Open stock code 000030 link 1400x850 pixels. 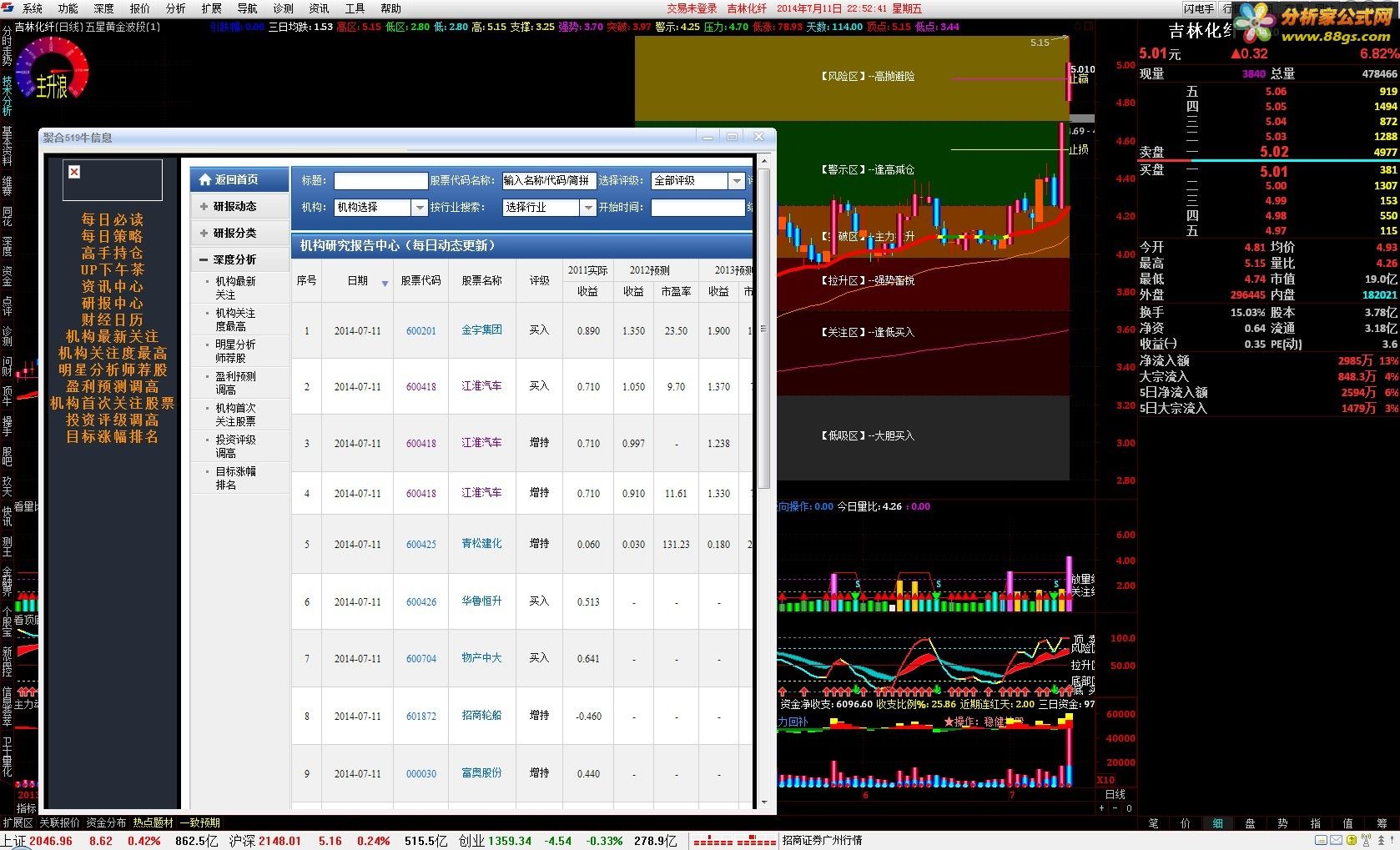pyautogui.click(x=421, y=773)
